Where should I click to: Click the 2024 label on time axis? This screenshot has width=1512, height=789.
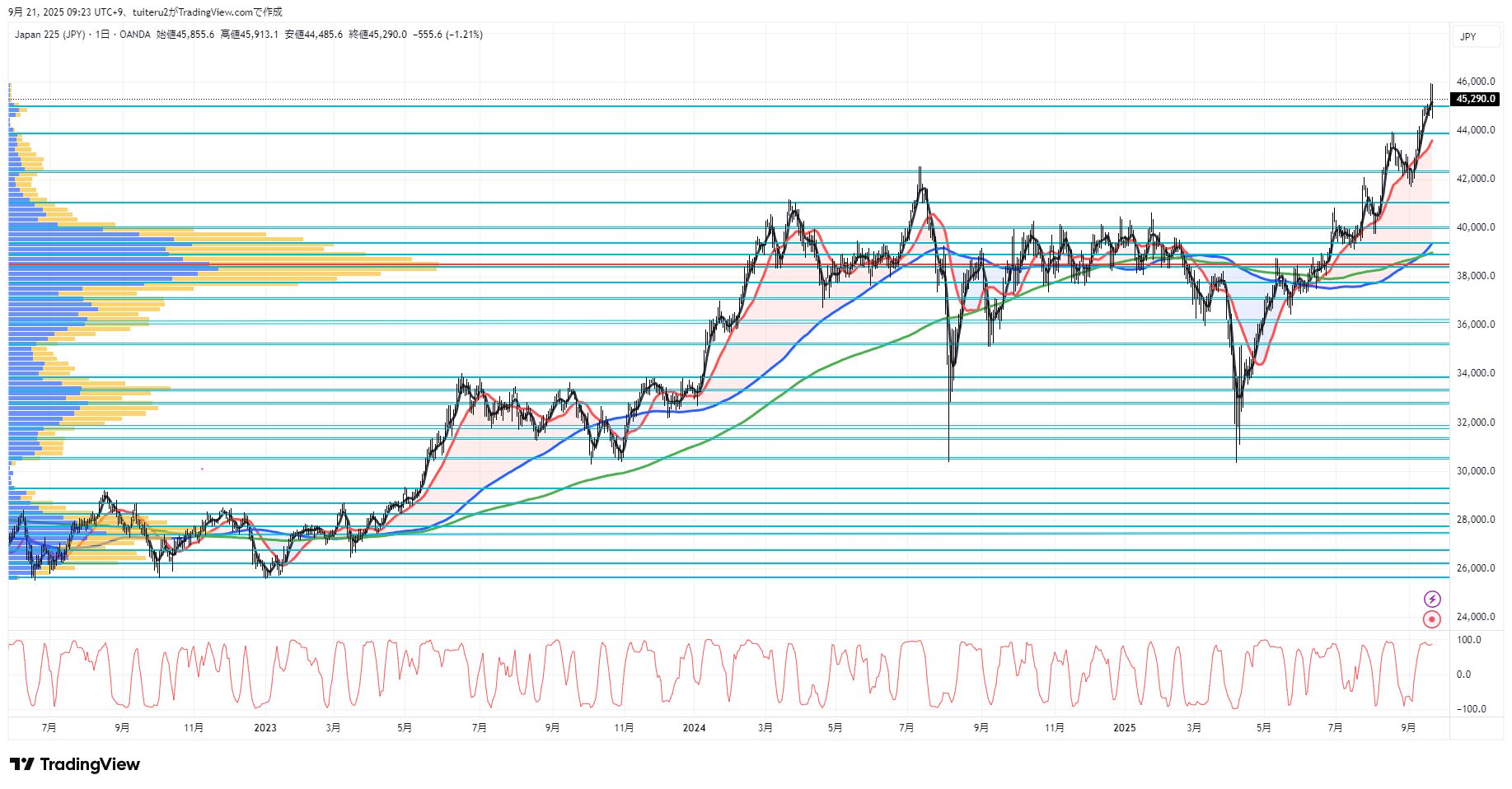694,727
